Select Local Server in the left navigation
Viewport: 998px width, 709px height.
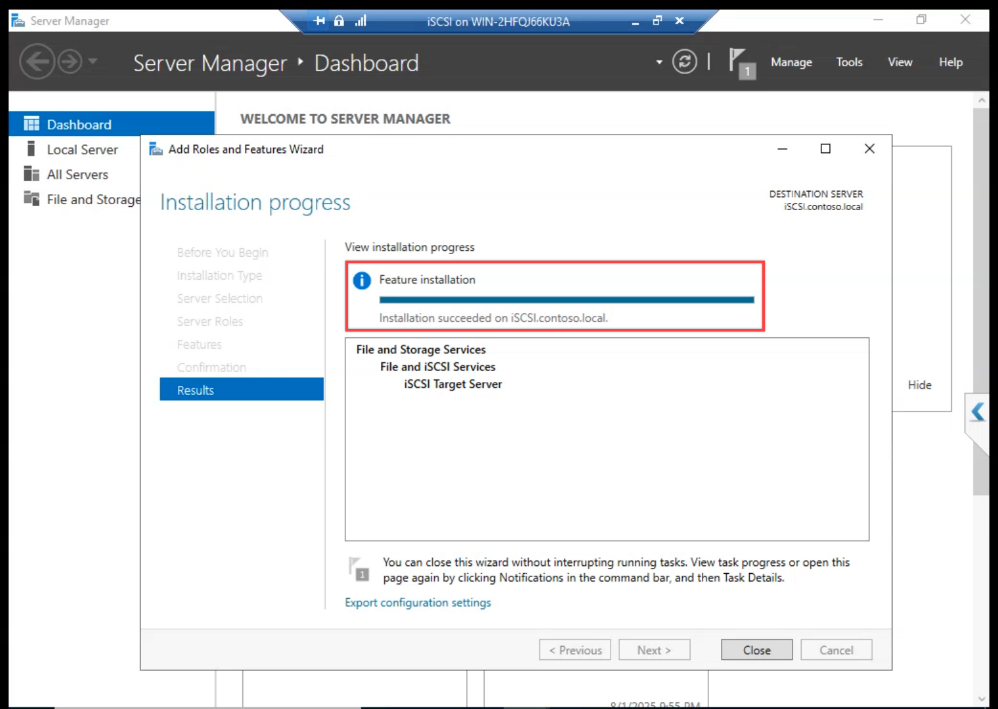pos(81,150)
